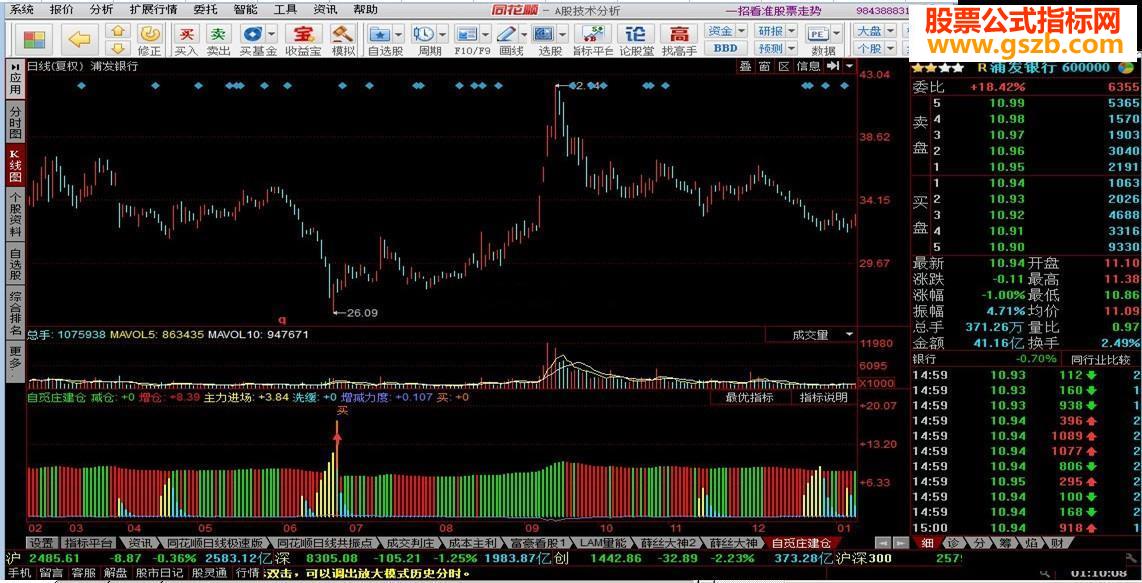Screen dimensions: 1142x583
Task: Click the 信息 button above chart
Action: pyautogui.click(x=808, y=66)
